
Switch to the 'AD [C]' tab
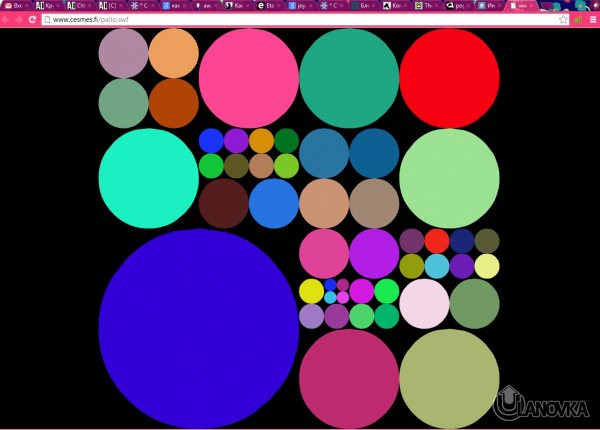[x=110, y=5]
